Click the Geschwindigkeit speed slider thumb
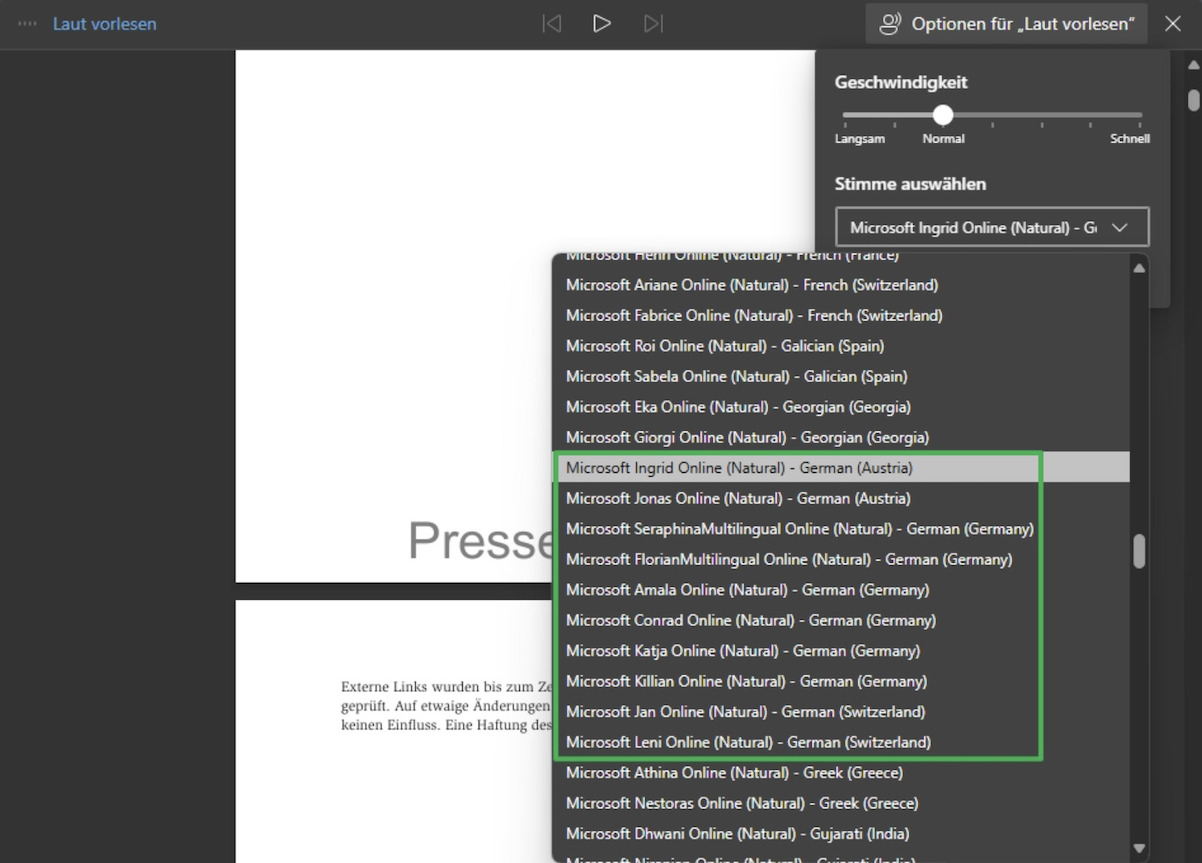This screenshot has height=863, width=1202. (943, 115)
